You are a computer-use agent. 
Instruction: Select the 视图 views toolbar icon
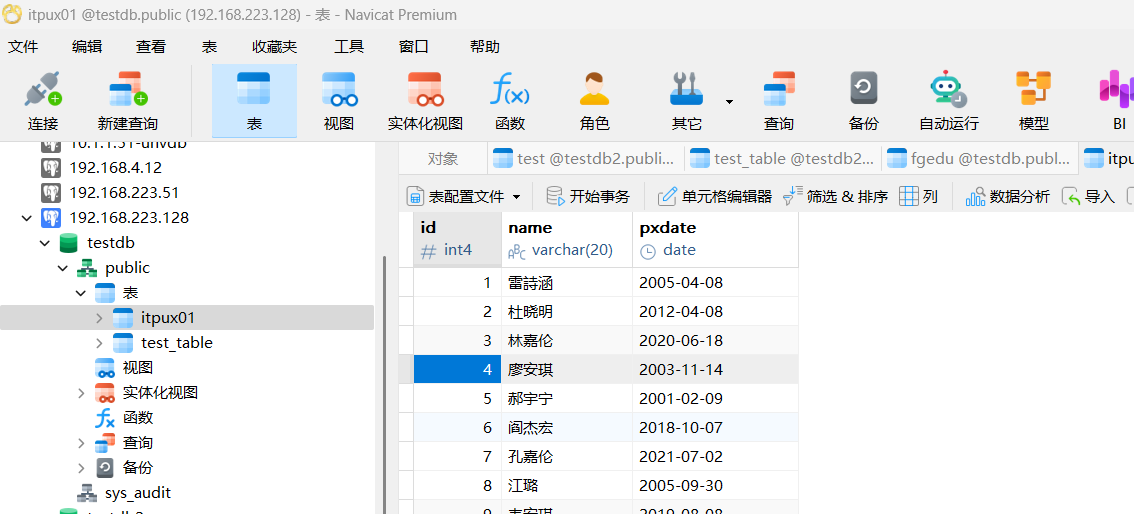(x=339, y=101)
